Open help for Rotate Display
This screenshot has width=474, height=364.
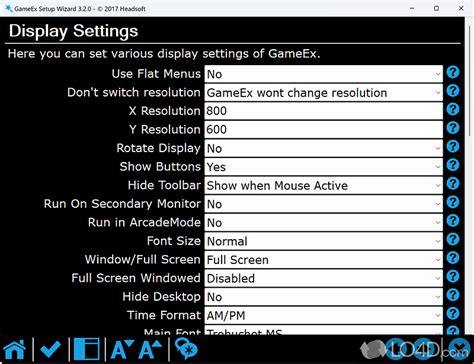pyautogui.click(x=453, y=146)
